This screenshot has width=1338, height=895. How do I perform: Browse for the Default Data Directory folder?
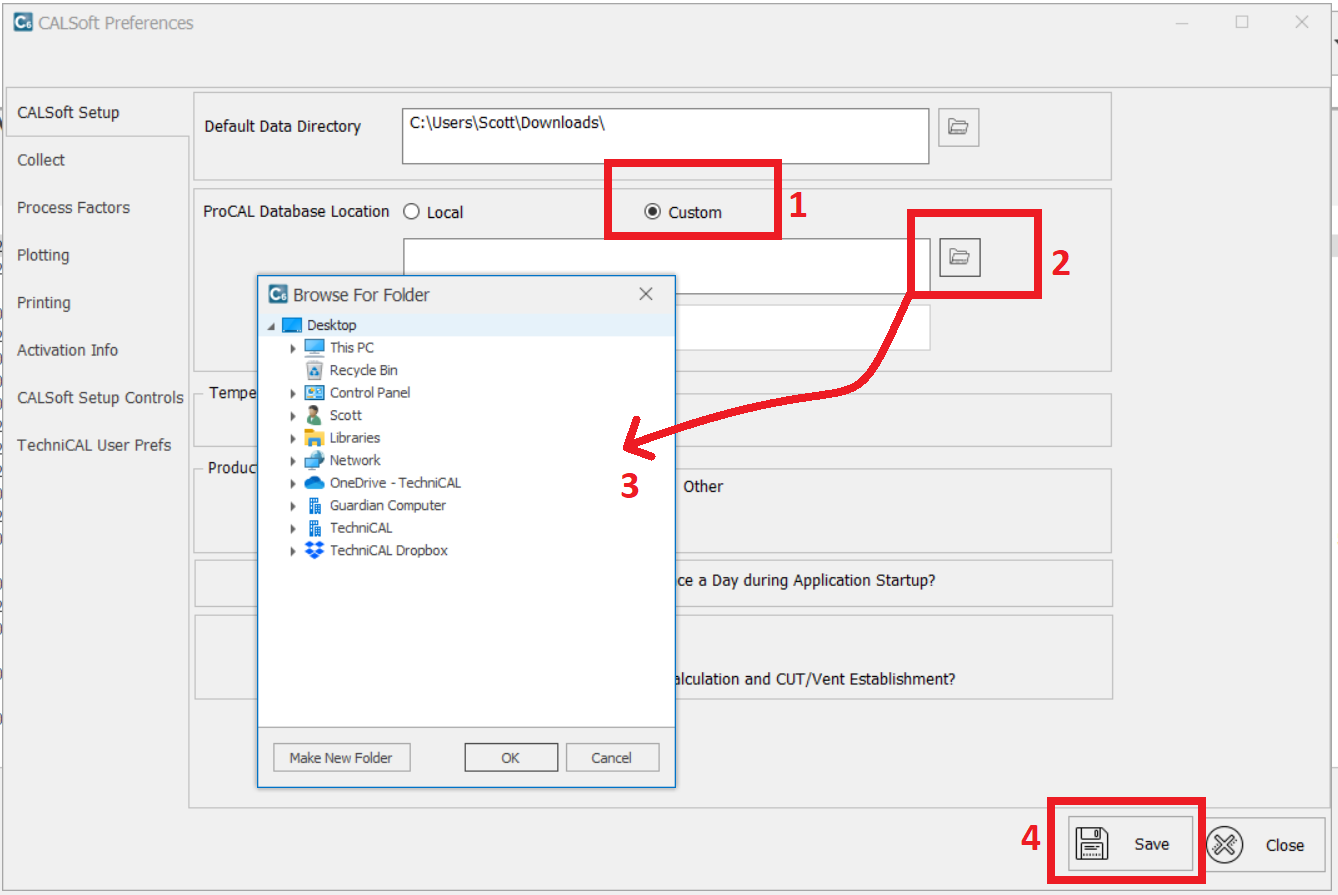959,127
